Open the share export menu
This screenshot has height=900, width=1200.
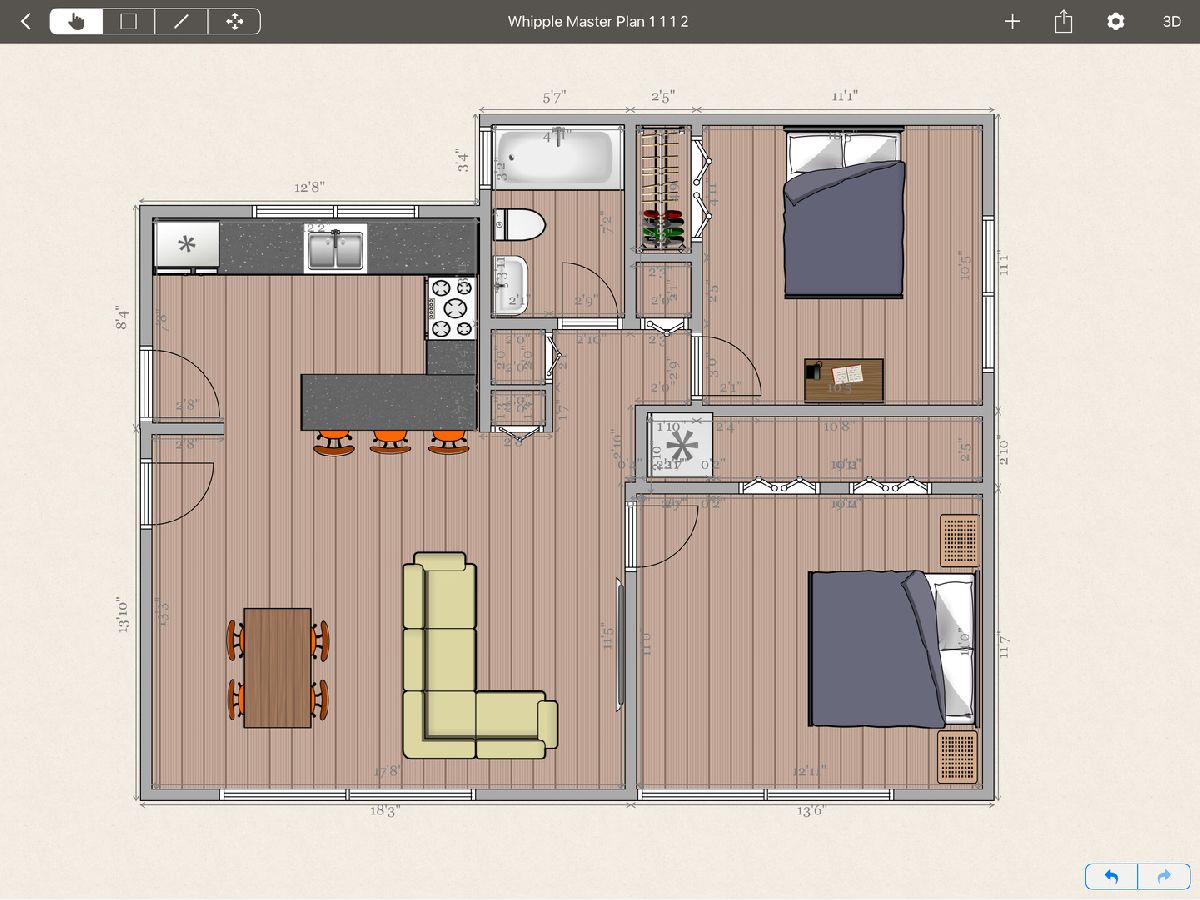click(x=1063, y=21)
